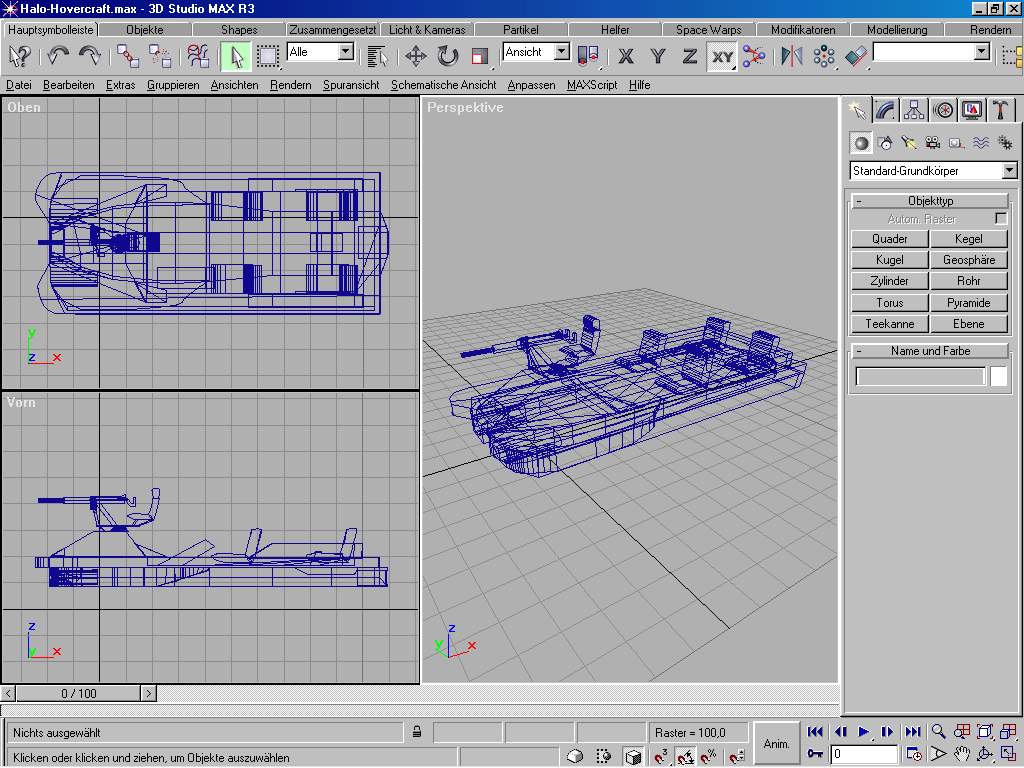Click the Align tool icon
This screenshot has width=1024, height=768.
click(856, 56)
